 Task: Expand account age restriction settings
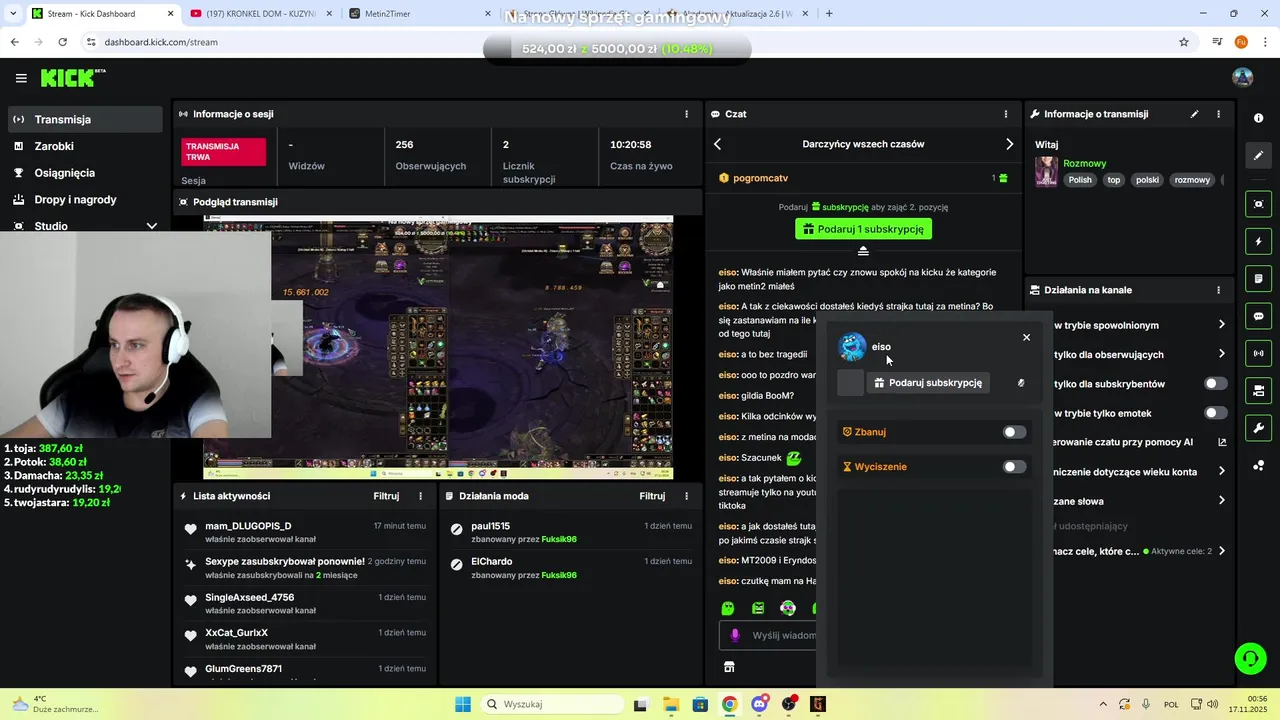click(x=1221, y=472)
